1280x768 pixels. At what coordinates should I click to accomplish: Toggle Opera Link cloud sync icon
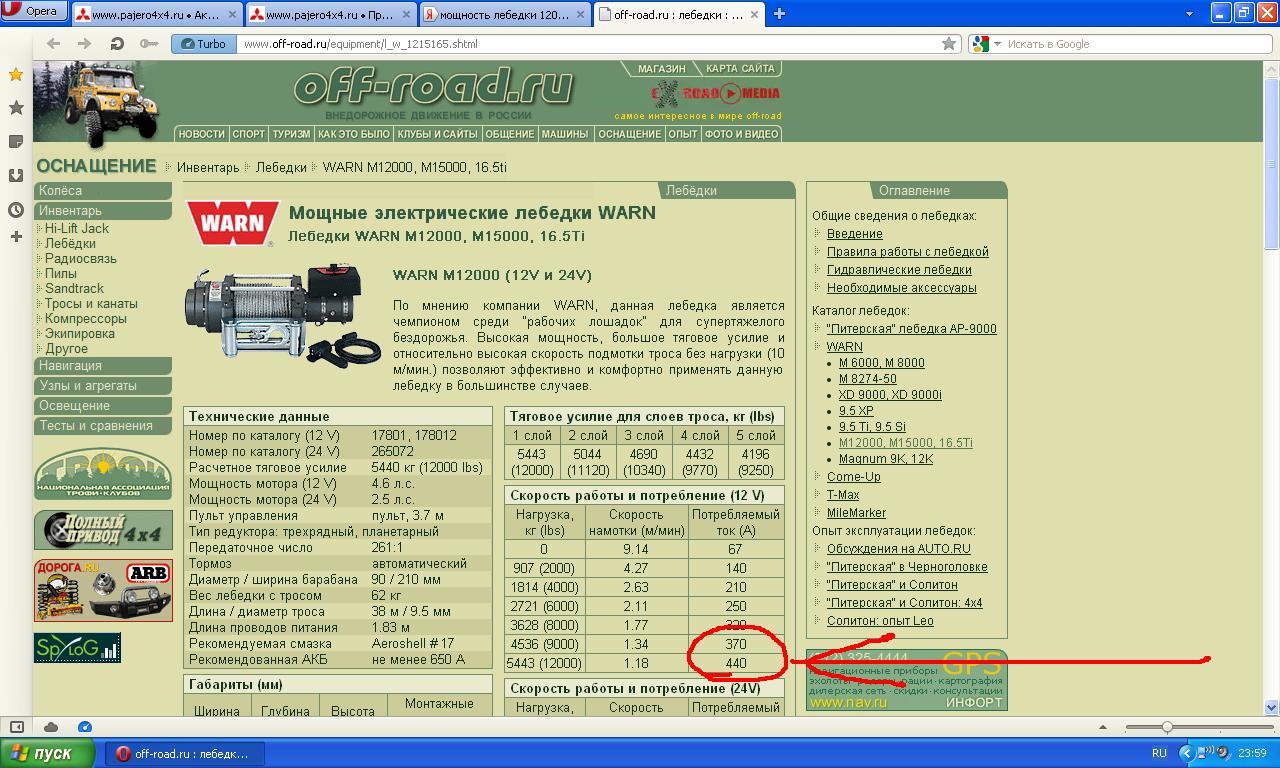click(51, 727)
